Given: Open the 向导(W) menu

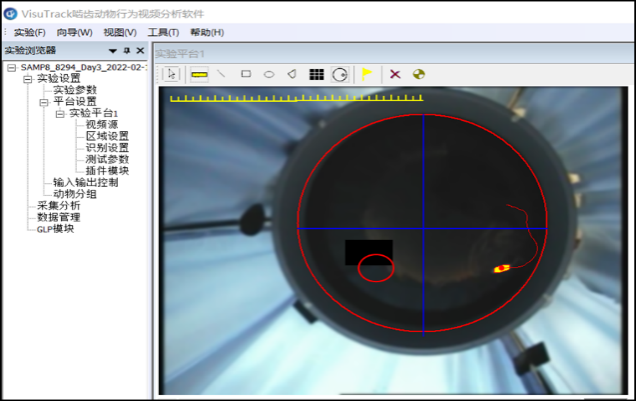Looking at the screenshot, I should click(74, 32).
